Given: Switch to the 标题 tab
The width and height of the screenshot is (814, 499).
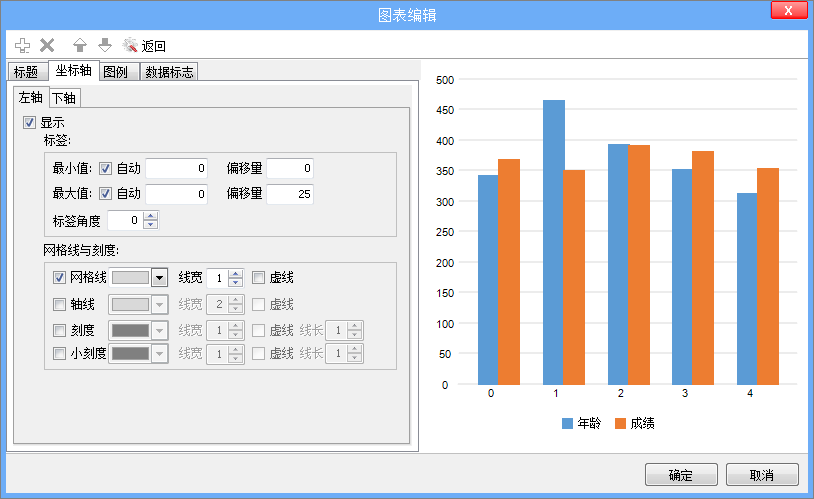Looking at the screenshot, I should [x=26, y=72].
